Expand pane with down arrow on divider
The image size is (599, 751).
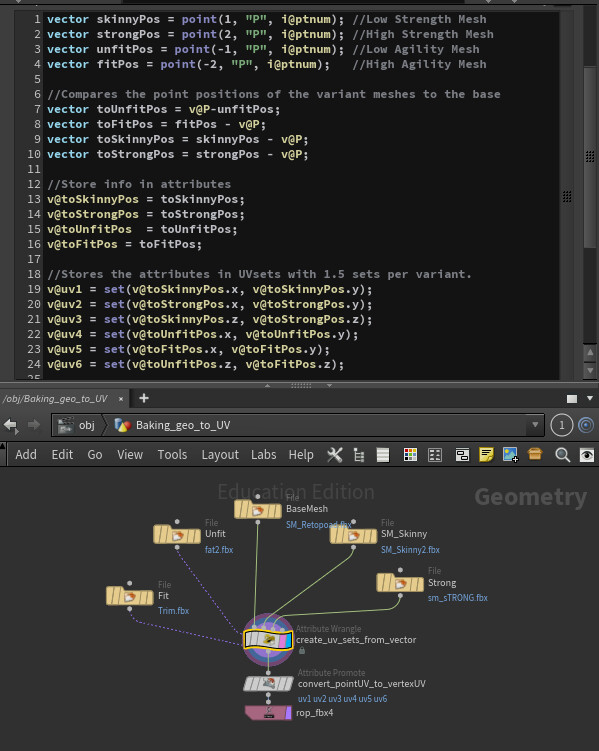coord(329,385)
